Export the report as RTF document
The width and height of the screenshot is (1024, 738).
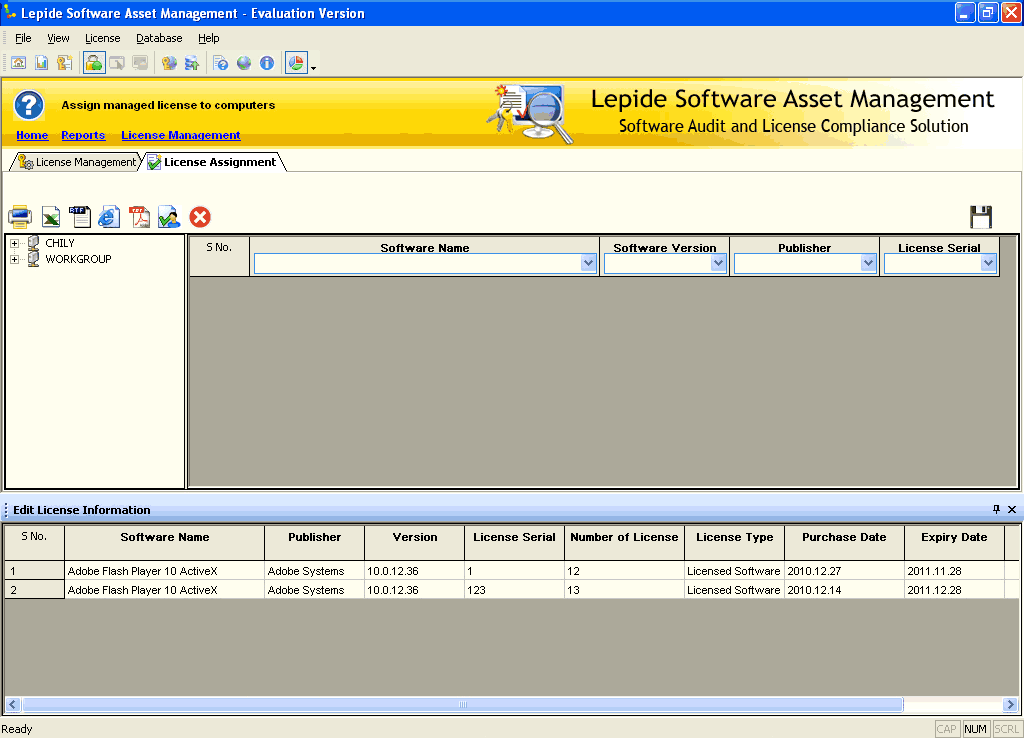point(80,216)
